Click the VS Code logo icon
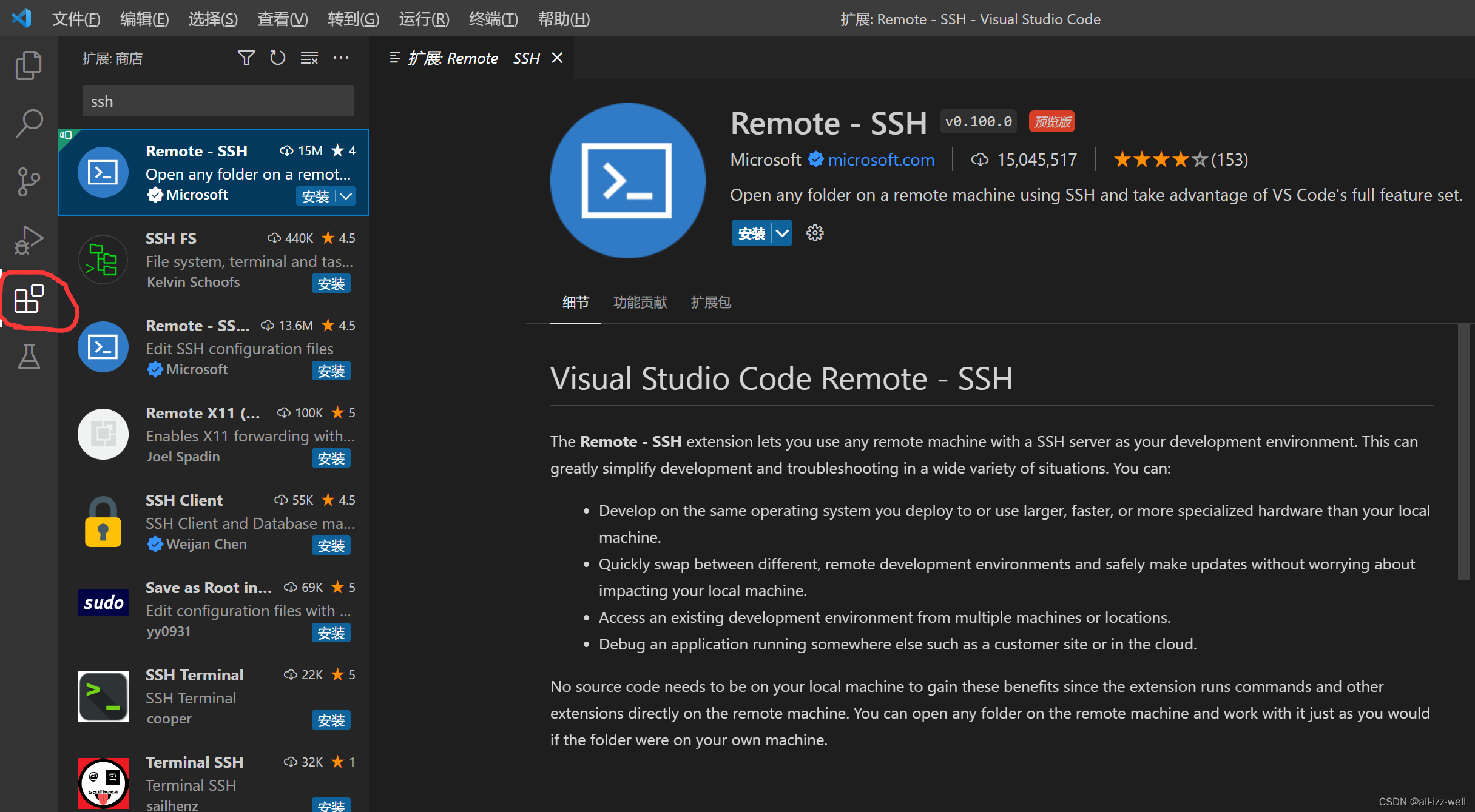Image resolution: width=1475 pixels, height=812 pixels. pyautogui.click(x=21, y=18)
